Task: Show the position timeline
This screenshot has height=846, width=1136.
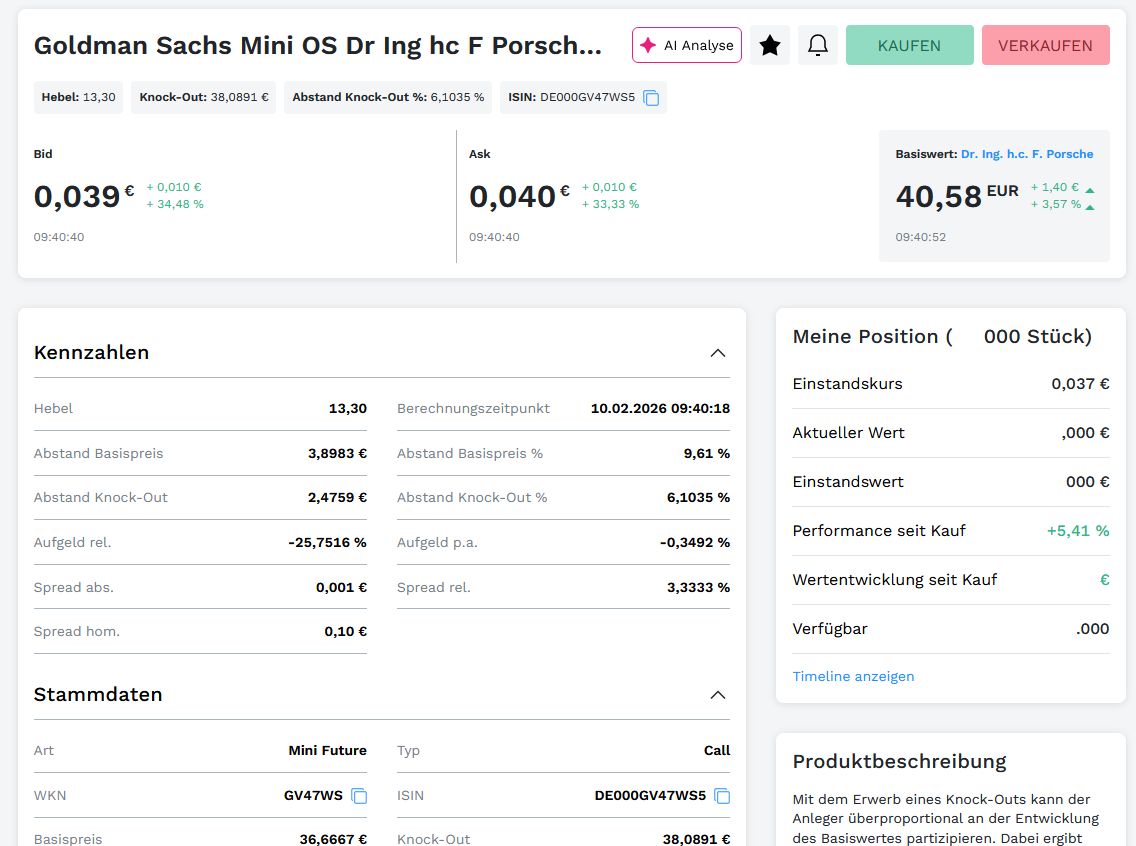Action: tap(853, 676)
